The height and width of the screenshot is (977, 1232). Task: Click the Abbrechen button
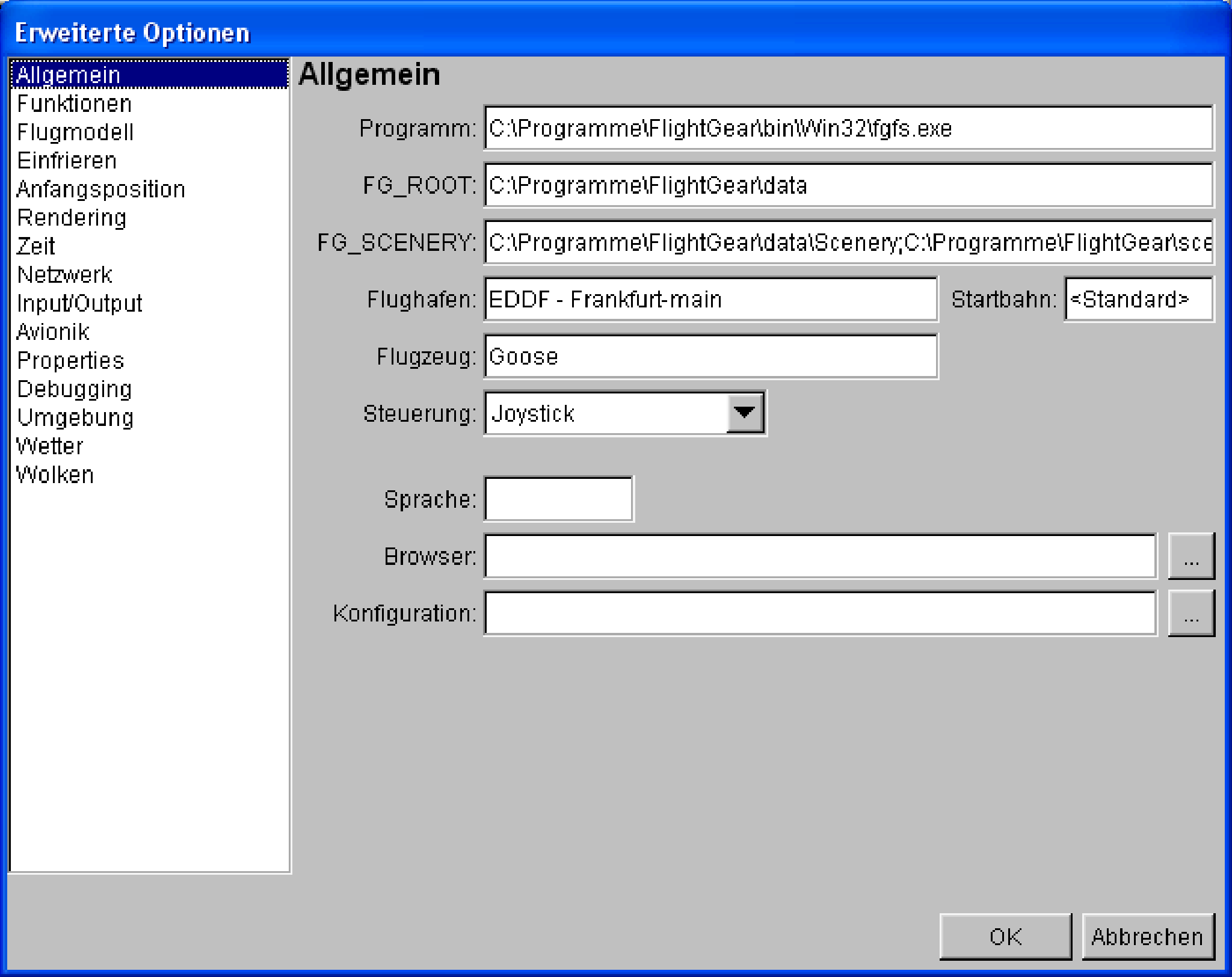click(x=1147, y=937)
